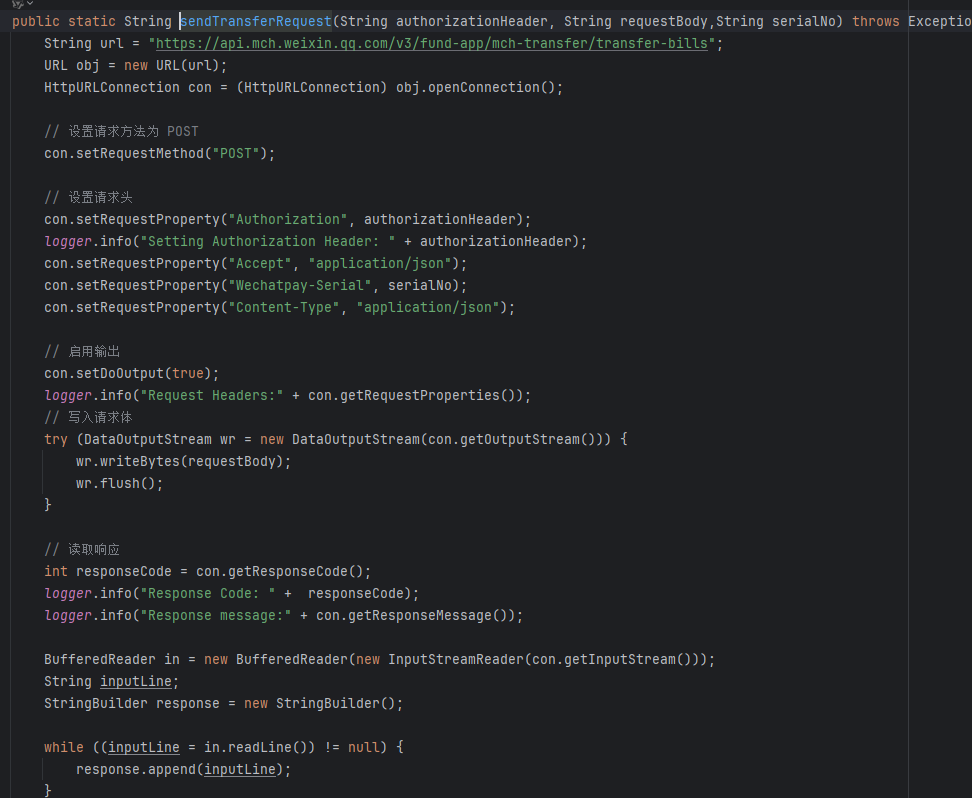
Task: Open the api.mch.weixin.qq.com transfer-bills URL link
Action: pyautogui.click(x=431, y=43)
